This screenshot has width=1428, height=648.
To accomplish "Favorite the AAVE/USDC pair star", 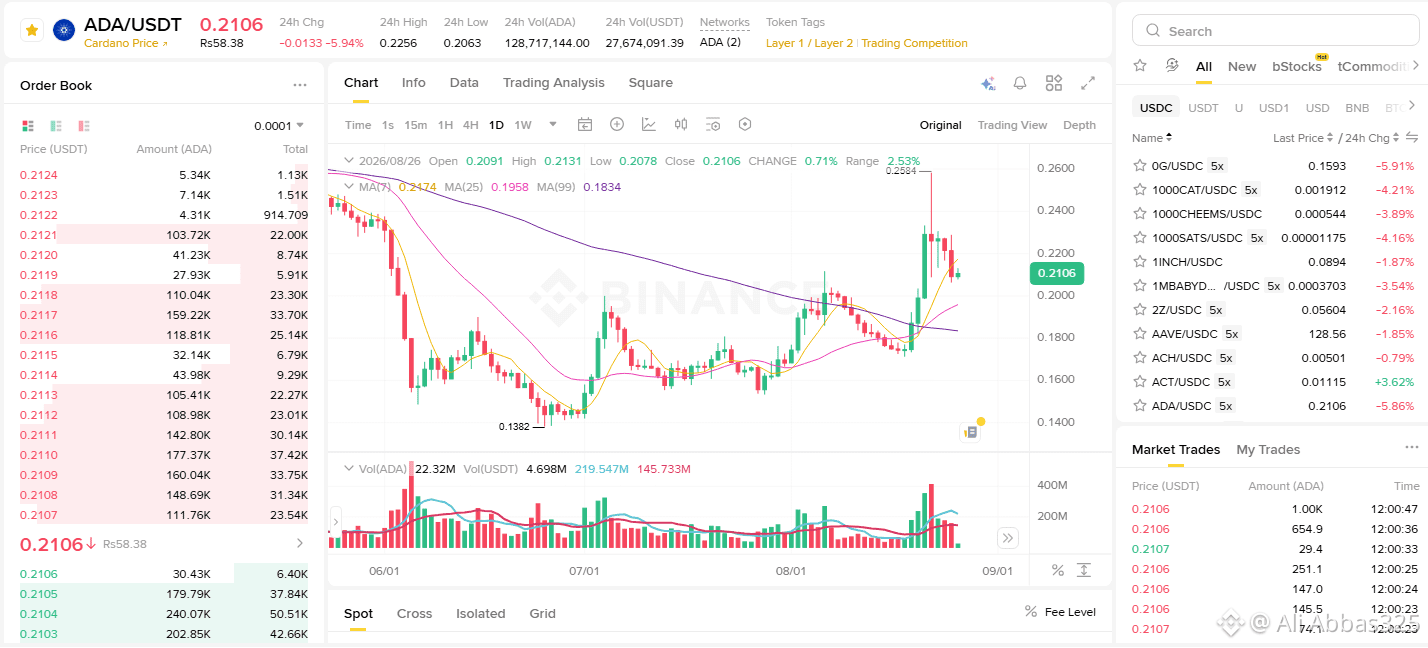I will [x=1139, y=334].
